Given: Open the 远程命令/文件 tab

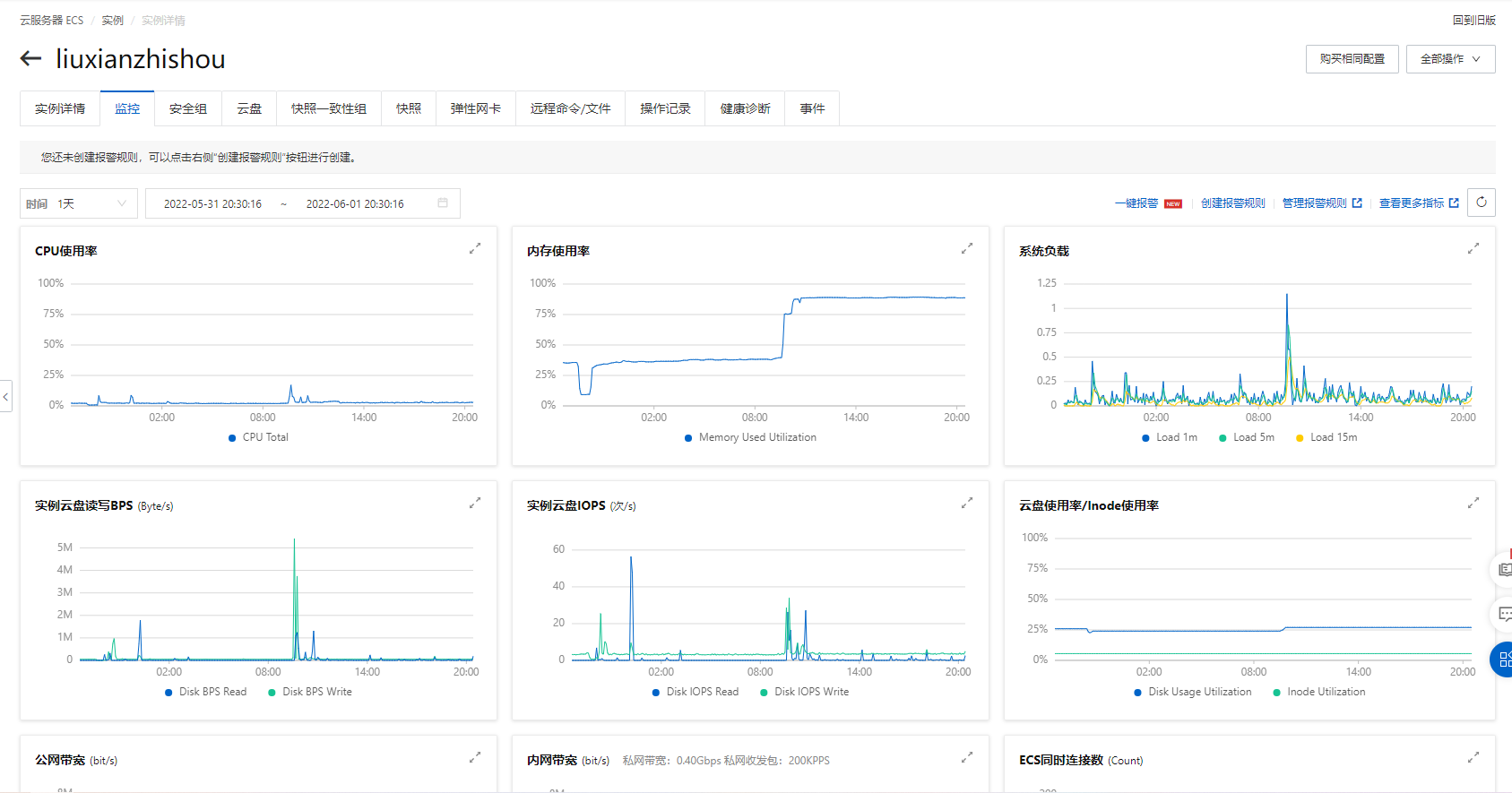Looking at the screenshot, I should coord(571,108).
